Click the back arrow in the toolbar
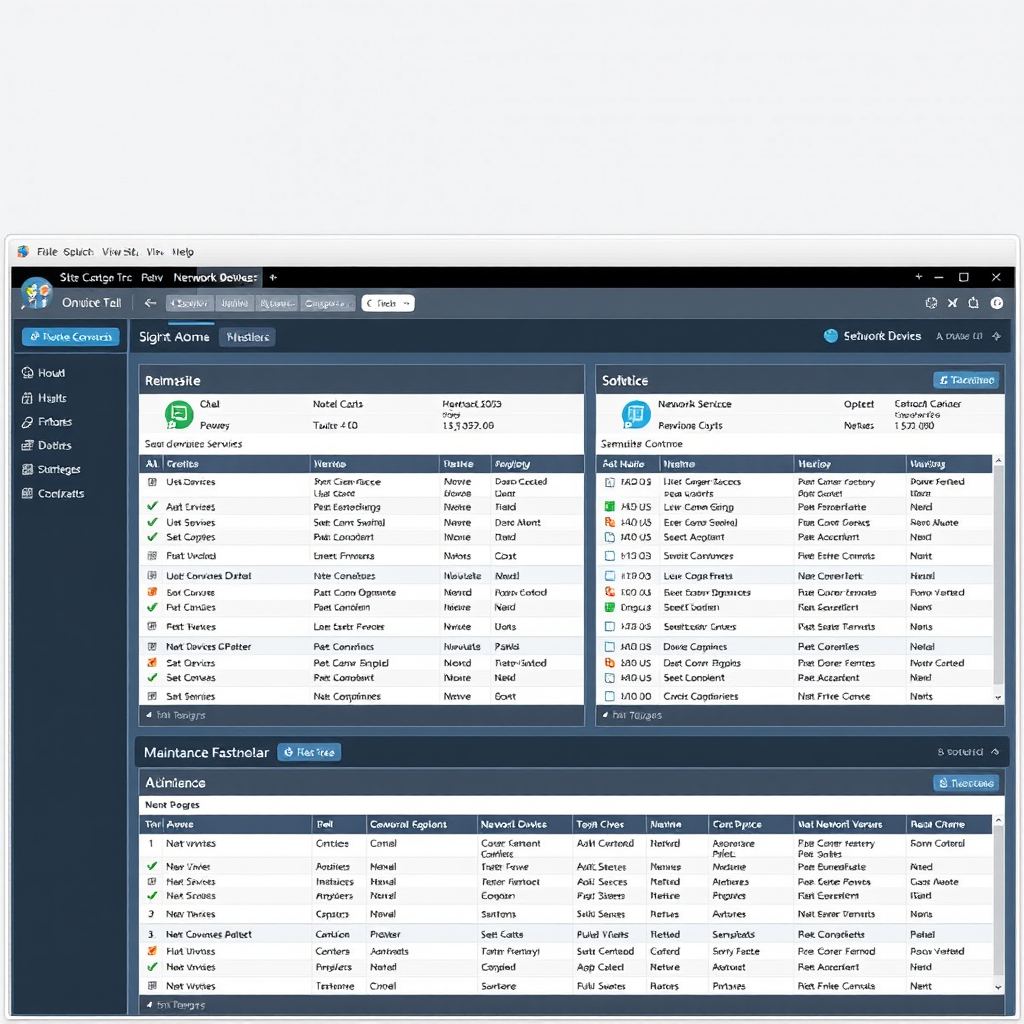The image size is (1024, 1024). click(150, 303)
